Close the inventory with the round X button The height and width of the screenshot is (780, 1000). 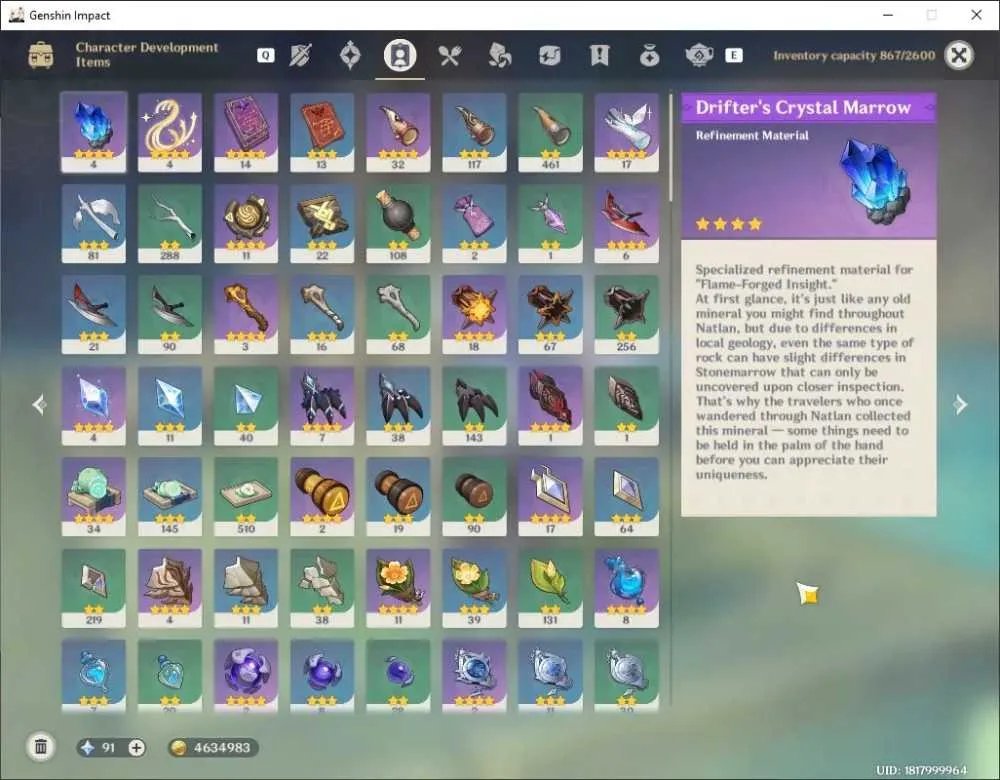tap(959, 55)
